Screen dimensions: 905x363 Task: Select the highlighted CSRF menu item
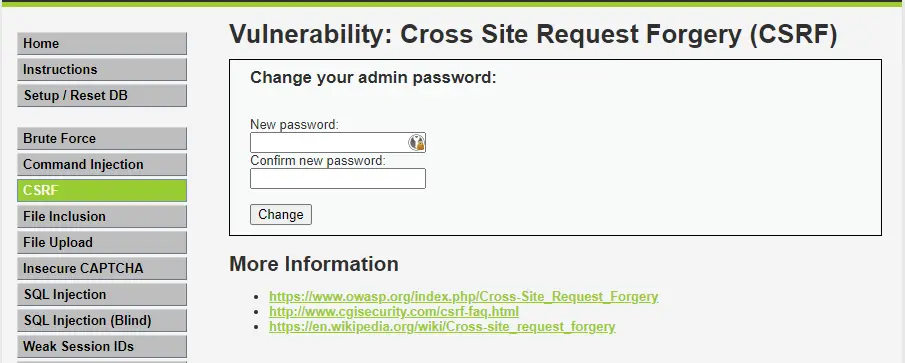(102, 190)
